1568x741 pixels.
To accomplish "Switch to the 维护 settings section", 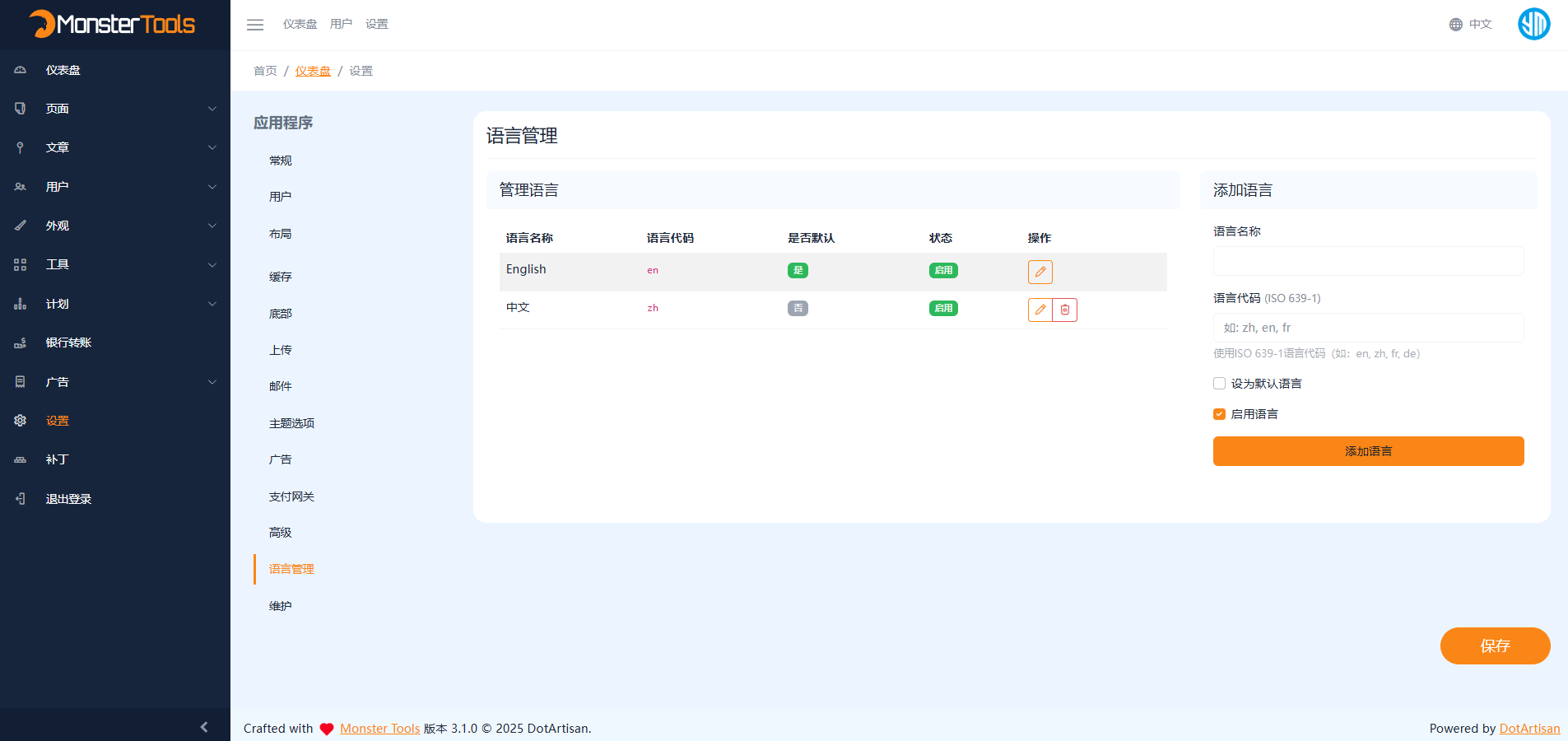I will [x=281, y=605].
